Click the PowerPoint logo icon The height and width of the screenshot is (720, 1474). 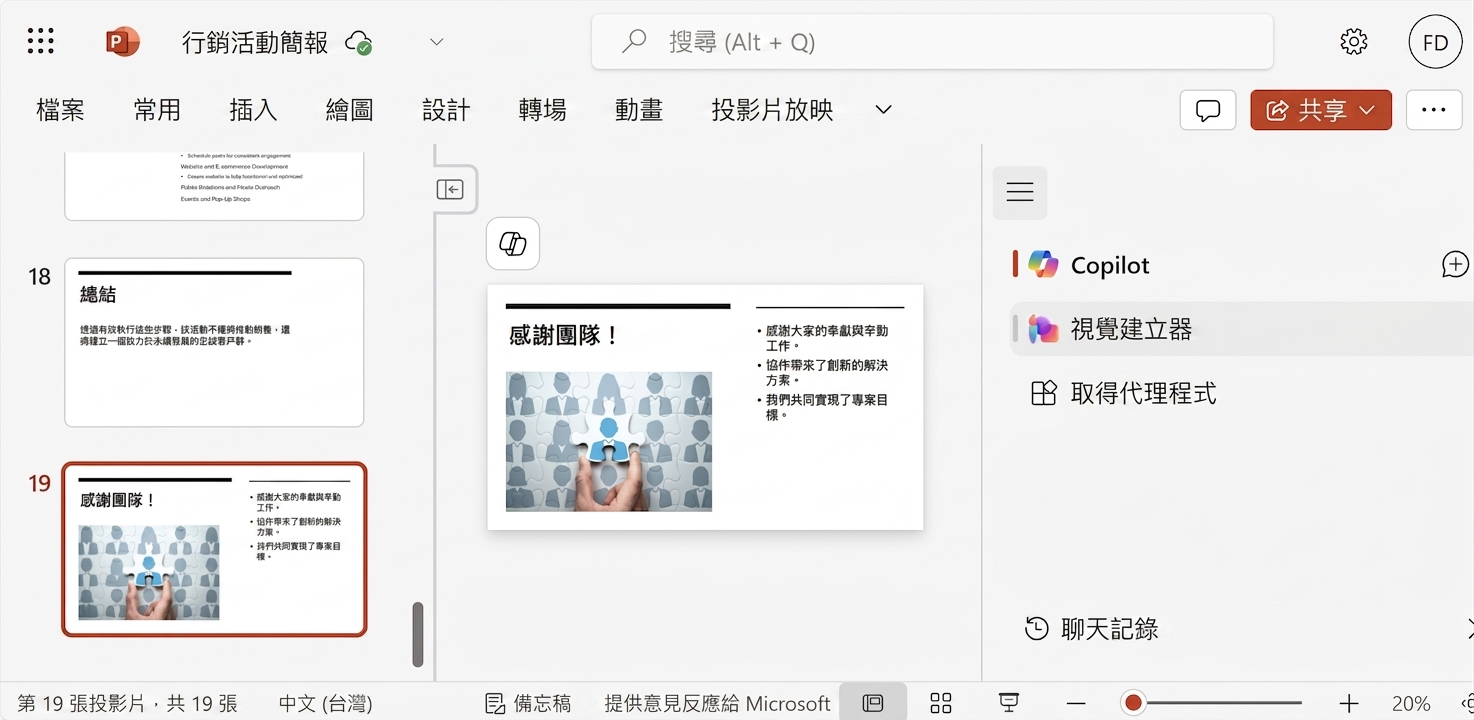(x=122, y=41)
